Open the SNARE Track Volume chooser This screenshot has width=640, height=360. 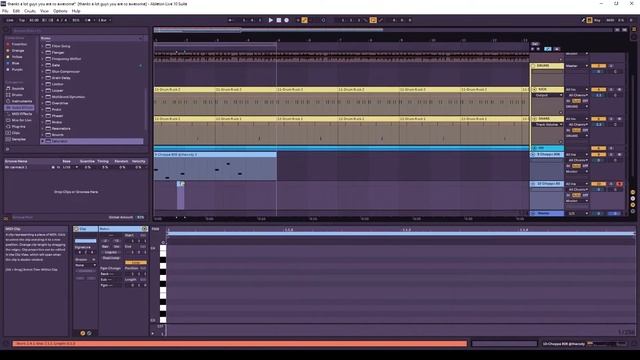point(548,124)
